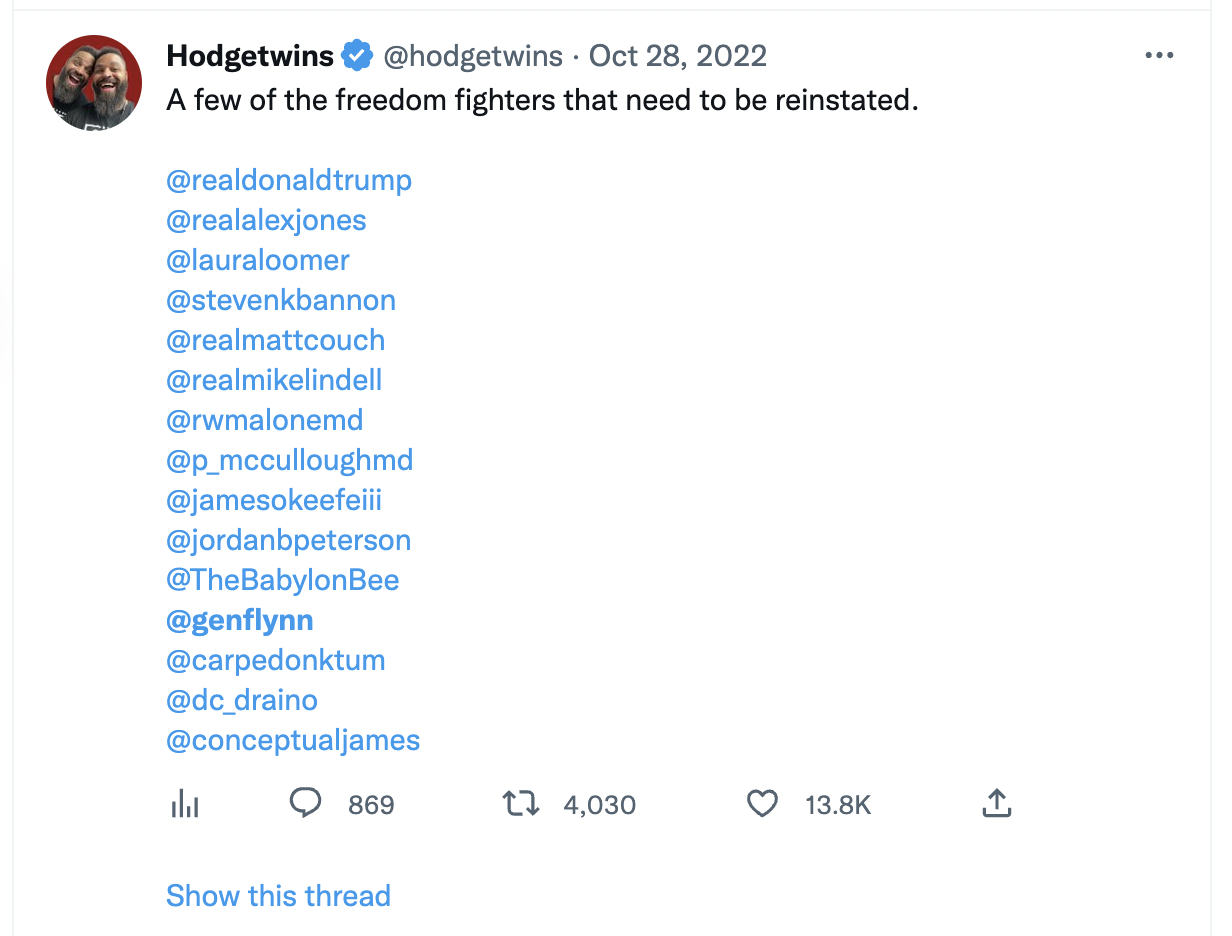This screenshot has width=1232, height=936.
Task: Click the @realalexjones mention
Action: (266, 220)
